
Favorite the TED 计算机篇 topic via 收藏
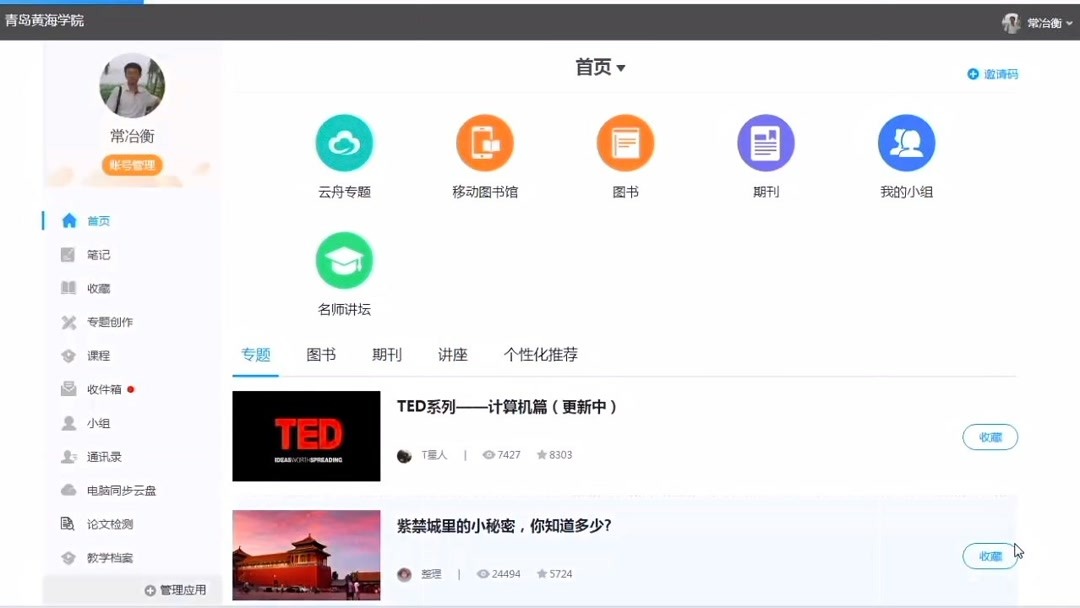[989, 437]
